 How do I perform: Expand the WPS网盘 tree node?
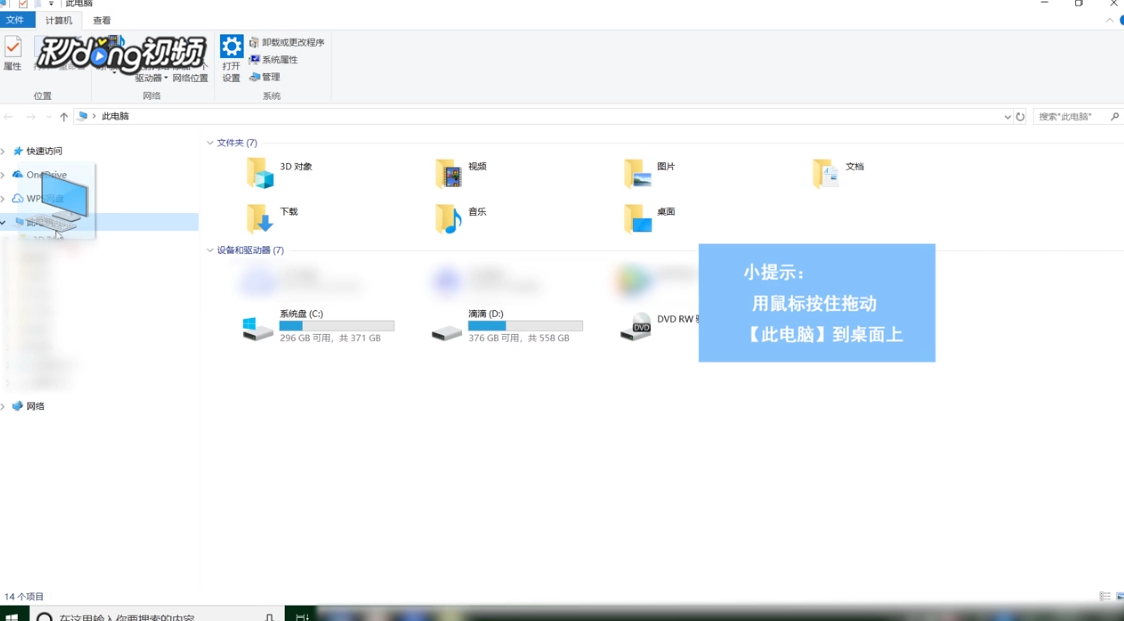point(4,199)
